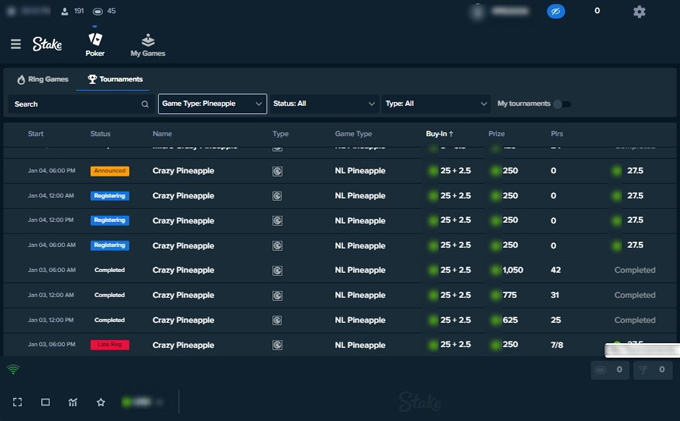Screen dimensions: 680x421
Task: Add game to favorites with star icon
Action: click(101, 402)
